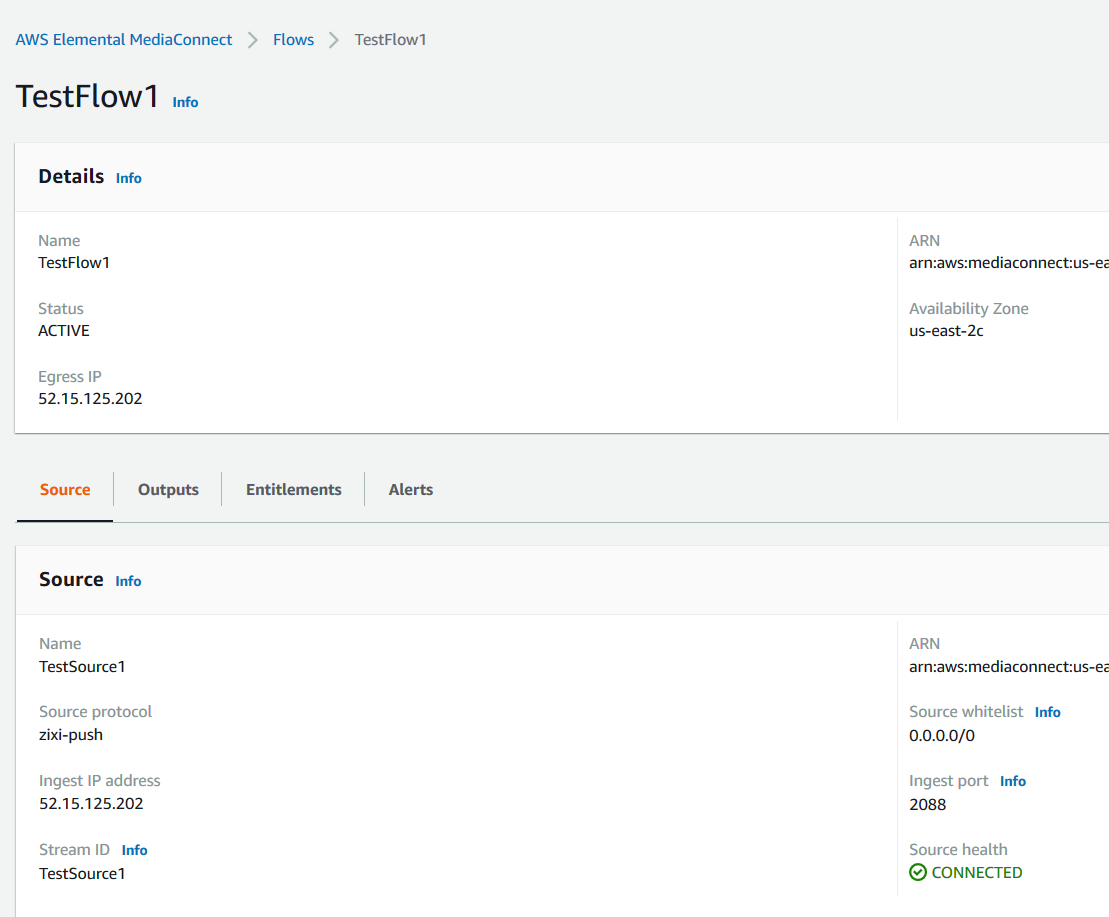Open Info link beside TestFlow1 title

click(185, 102)
